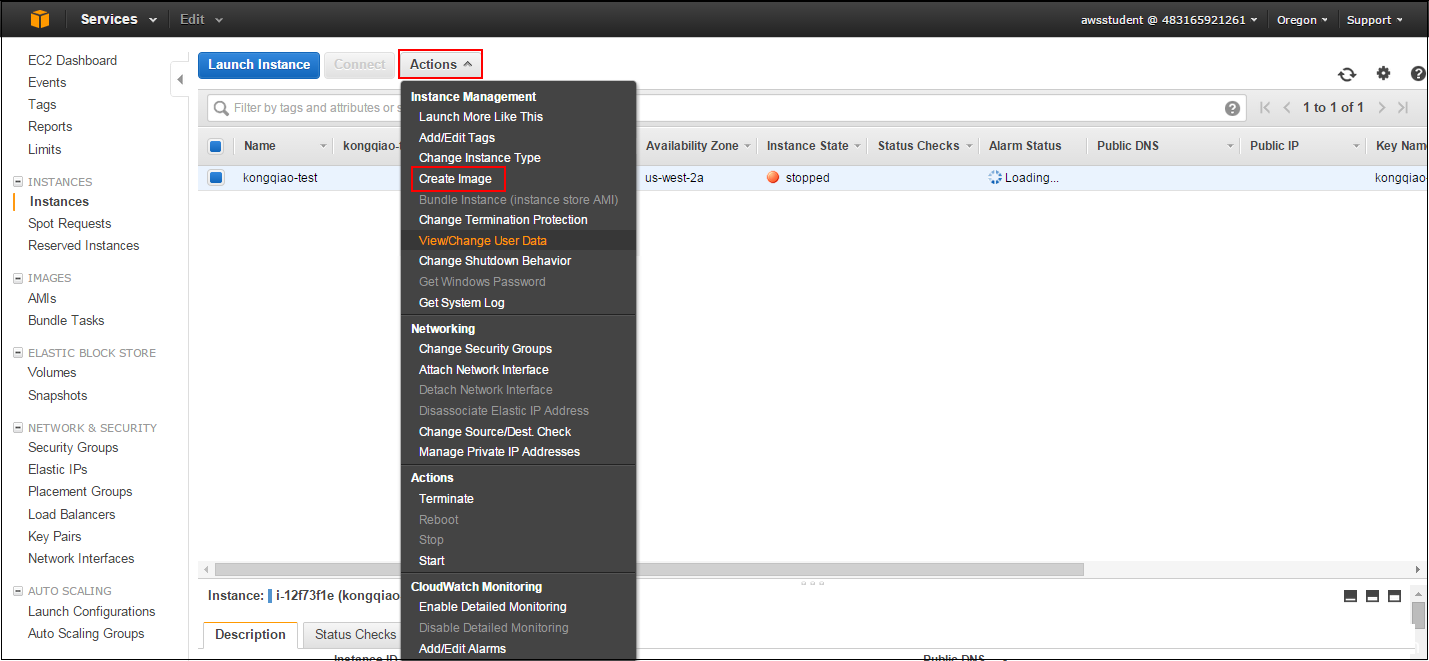1429x661 pixels.
Task: Choose Terminate from Actions menu
Action: tap(446, 499)
